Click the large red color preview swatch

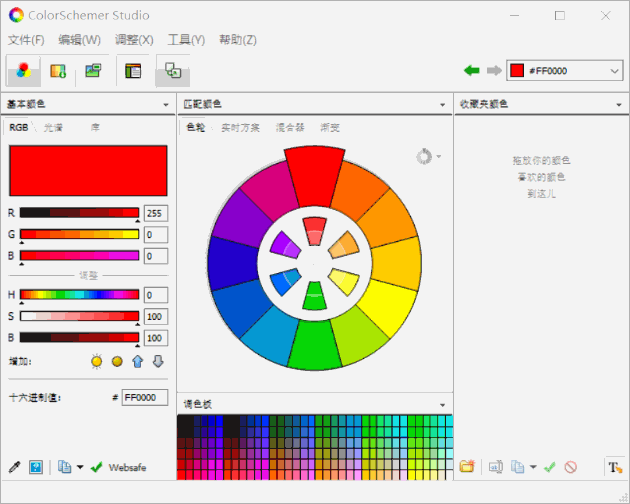pos(88,171)
